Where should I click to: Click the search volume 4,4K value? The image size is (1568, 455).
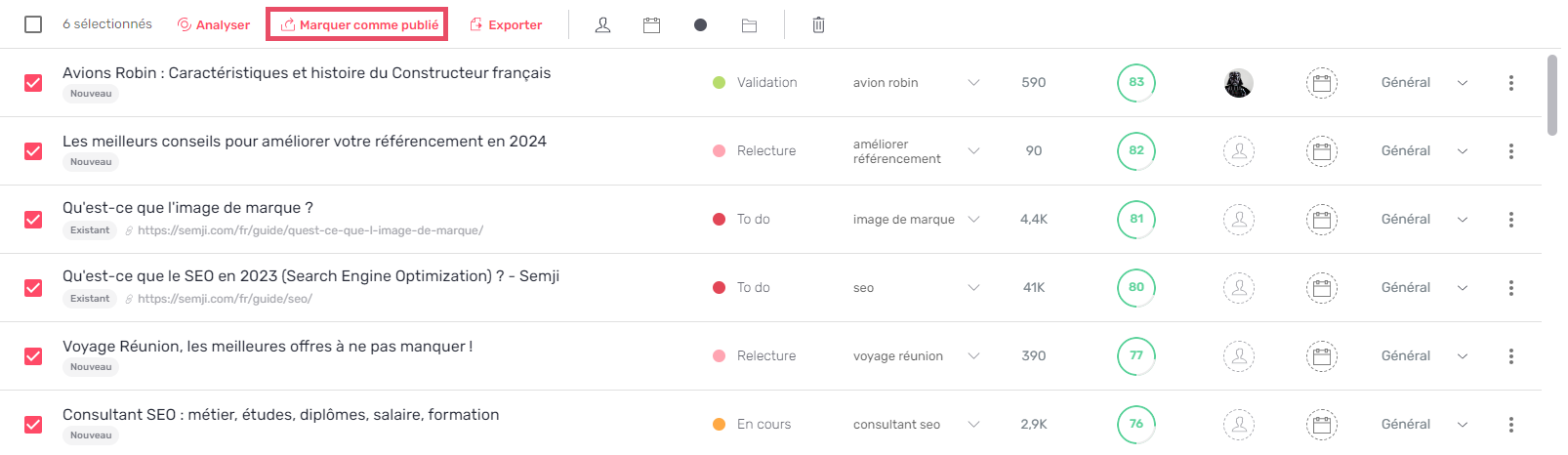(1034, 220)
